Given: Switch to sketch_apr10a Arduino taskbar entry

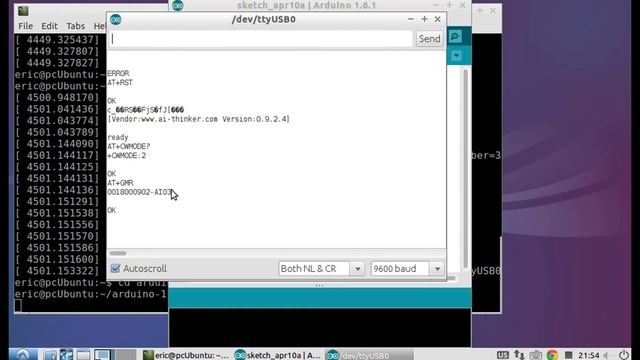Looking at the screenshot, I should [278, 355].
